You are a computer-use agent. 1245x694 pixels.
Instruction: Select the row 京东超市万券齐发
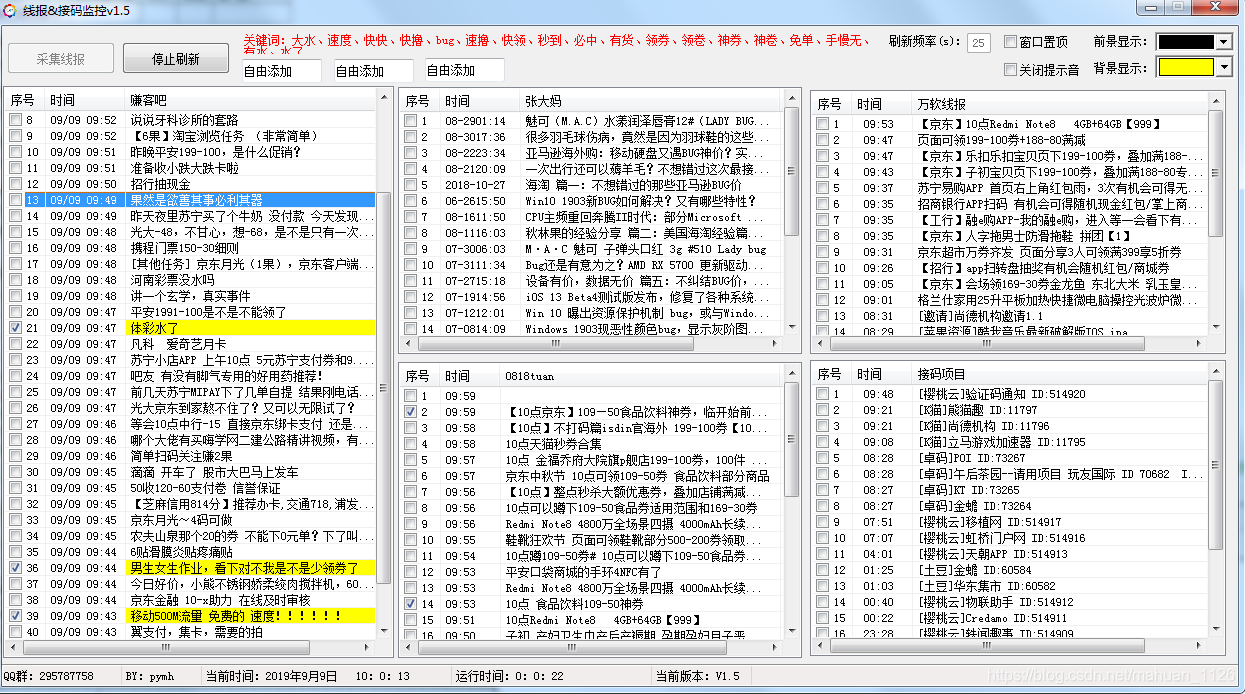click(1010, 252)
